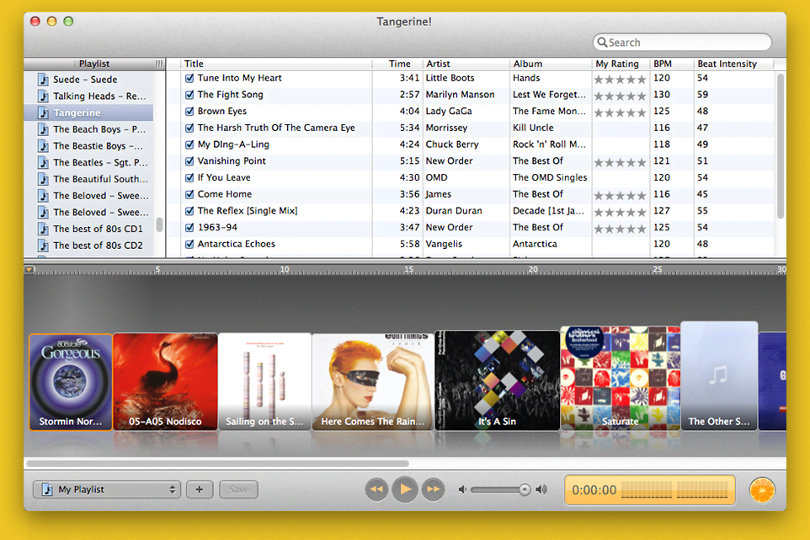Select the Stormin Nor... album cover
810x540 pixels.
click(x=70, y=382)
